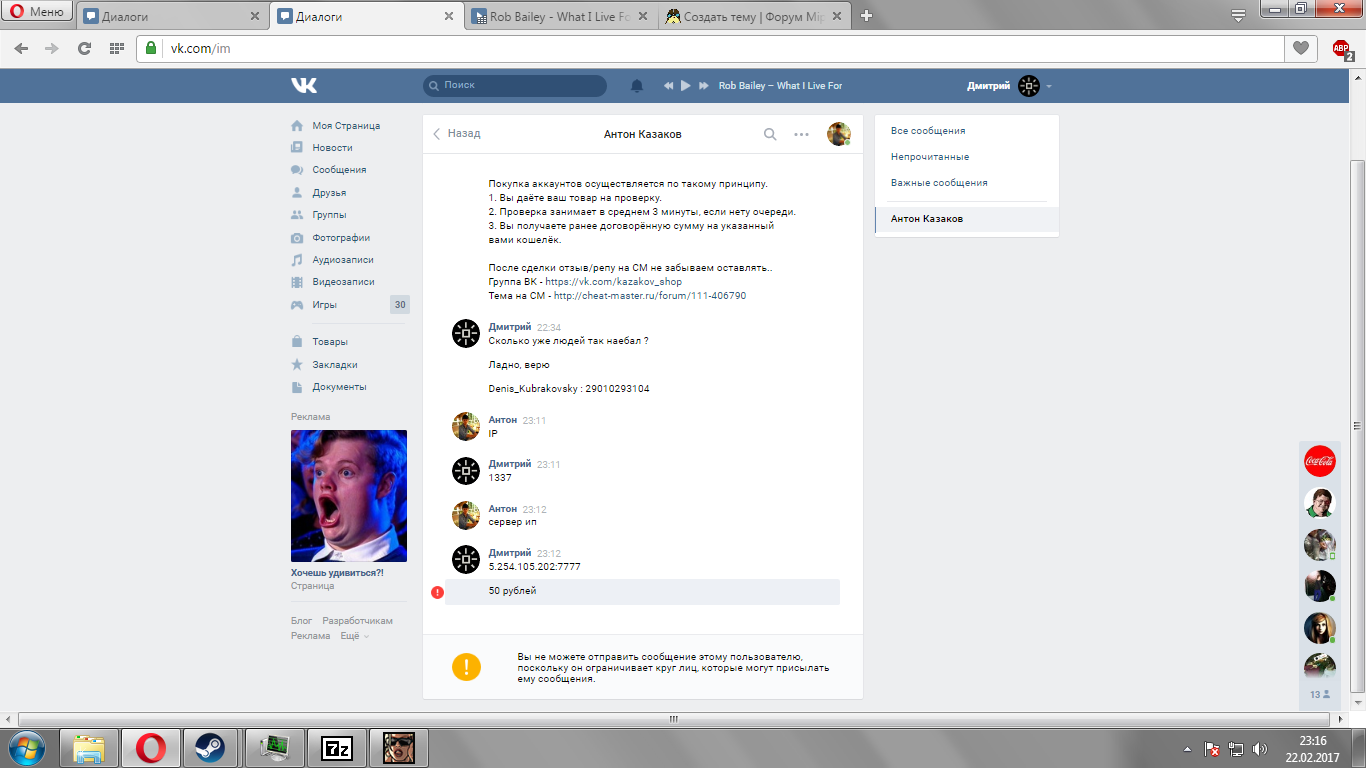
Task: Open Новости in the left sidebar
Action: tap(332, 148)
